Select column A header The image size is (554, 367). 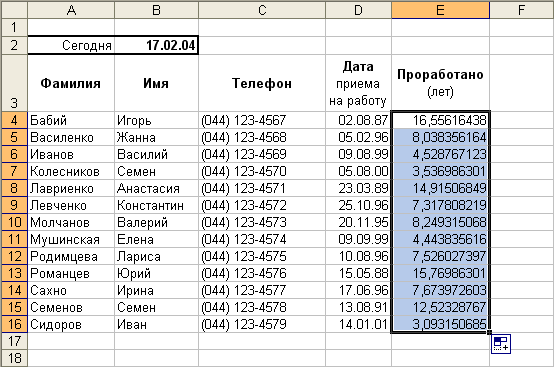pos(71,10)
